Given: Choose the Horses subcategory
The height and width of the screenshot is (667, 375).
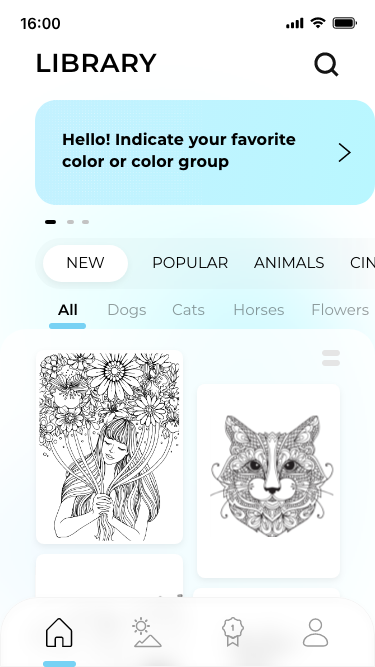Looking at the screenshot, I should 259,310.
